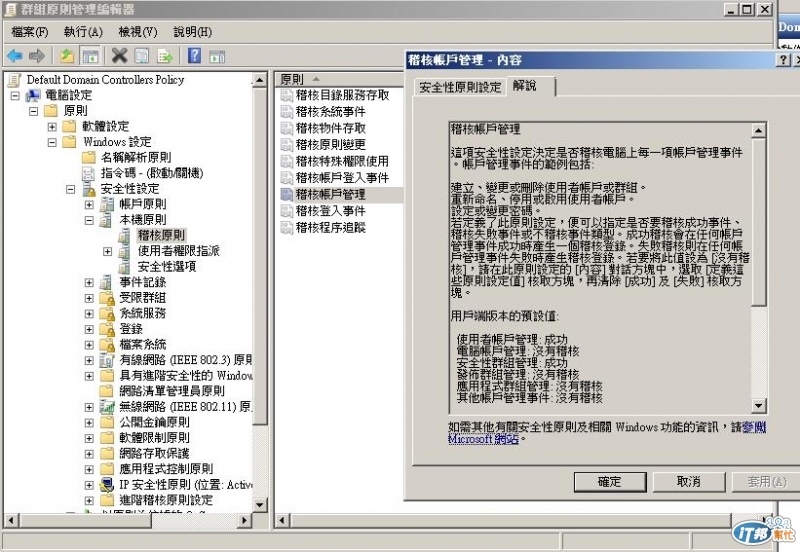This screenshot has height=552, width=800.
Task: Click the IP 安全性原則 icon
Action: tap(107, 485)
